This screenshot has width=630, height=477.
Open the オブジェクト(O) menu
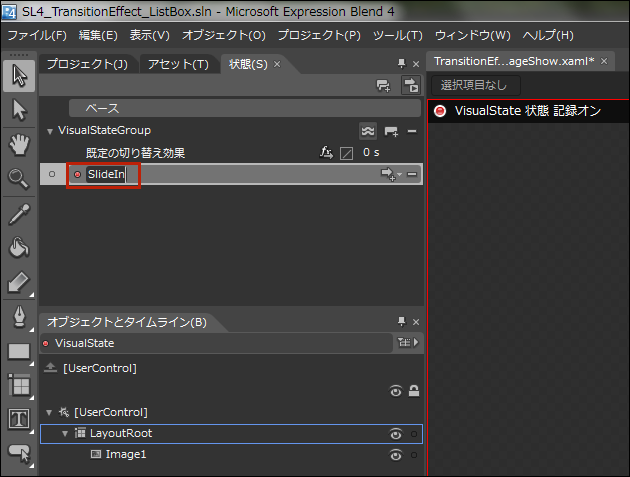[x=224, y=35]
